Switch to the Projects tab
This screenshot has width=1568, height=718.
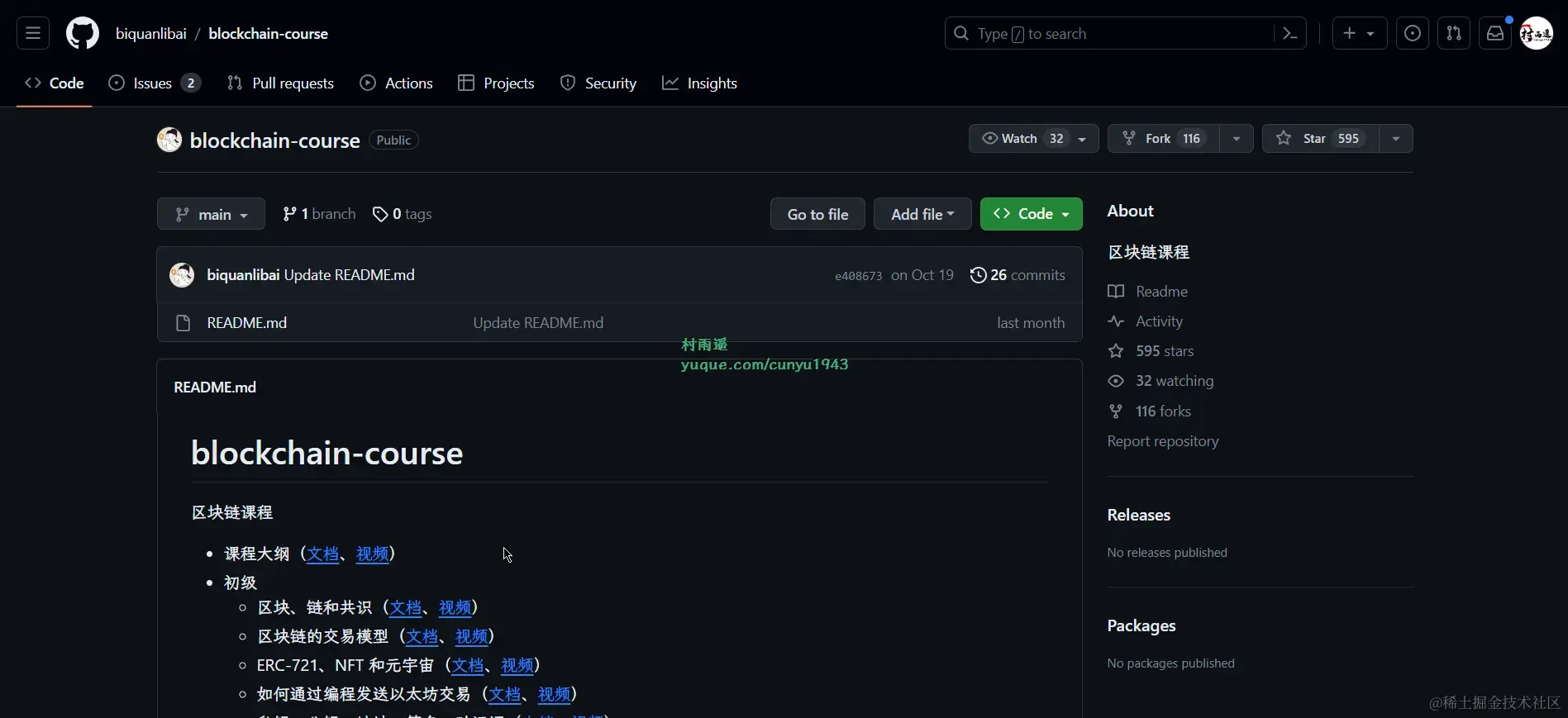coord(496,83)
